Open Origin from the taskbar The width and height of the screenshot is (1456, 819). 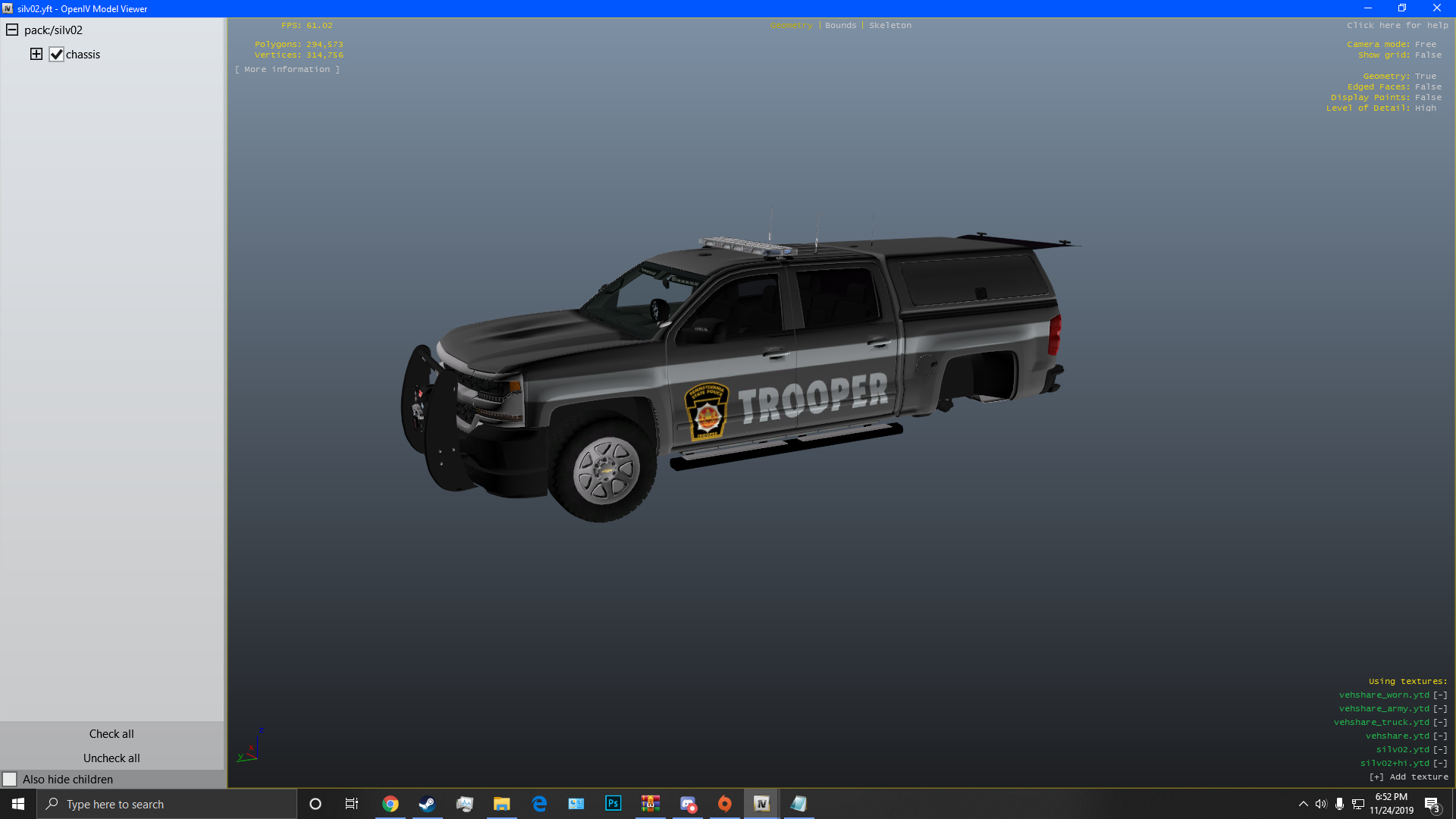[x=725, y=804]
